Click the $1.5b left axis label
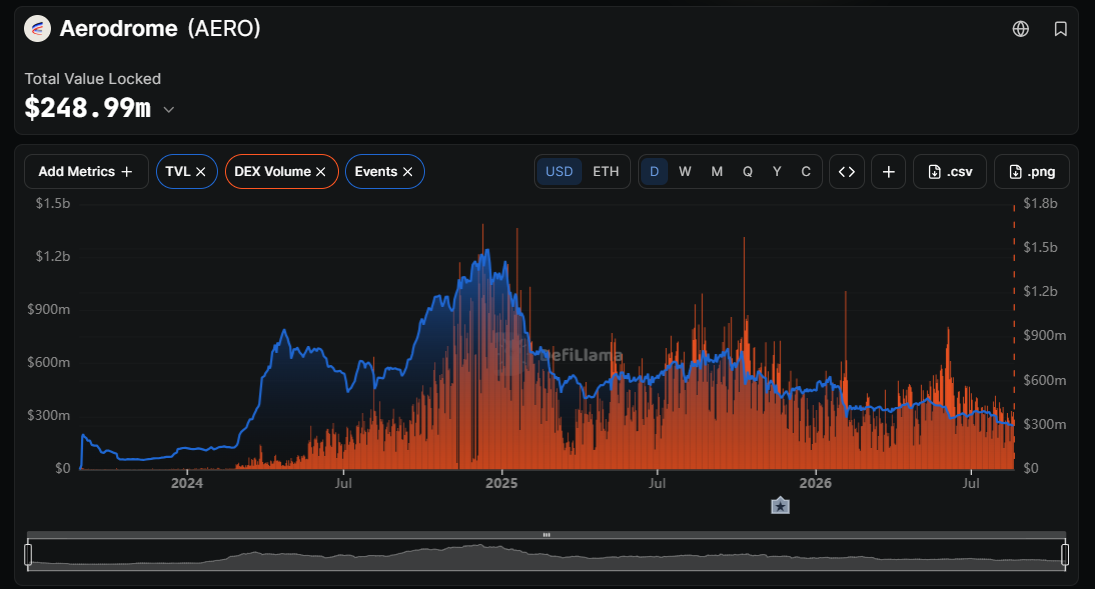The height and width of the screenshot is (589, 1095). (x=53, y=203)
